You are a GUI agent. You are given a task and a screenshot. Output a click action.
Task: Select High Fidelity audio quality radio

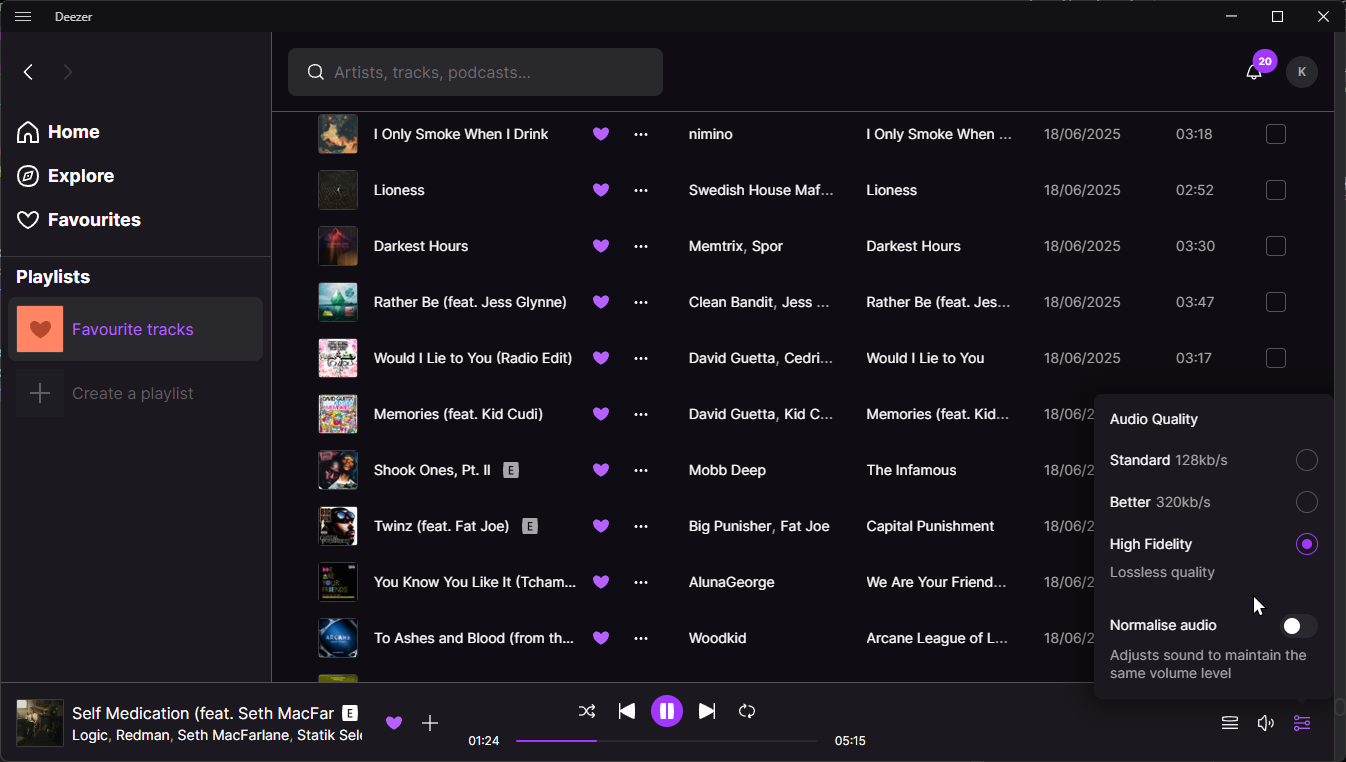pos(1307,544)
